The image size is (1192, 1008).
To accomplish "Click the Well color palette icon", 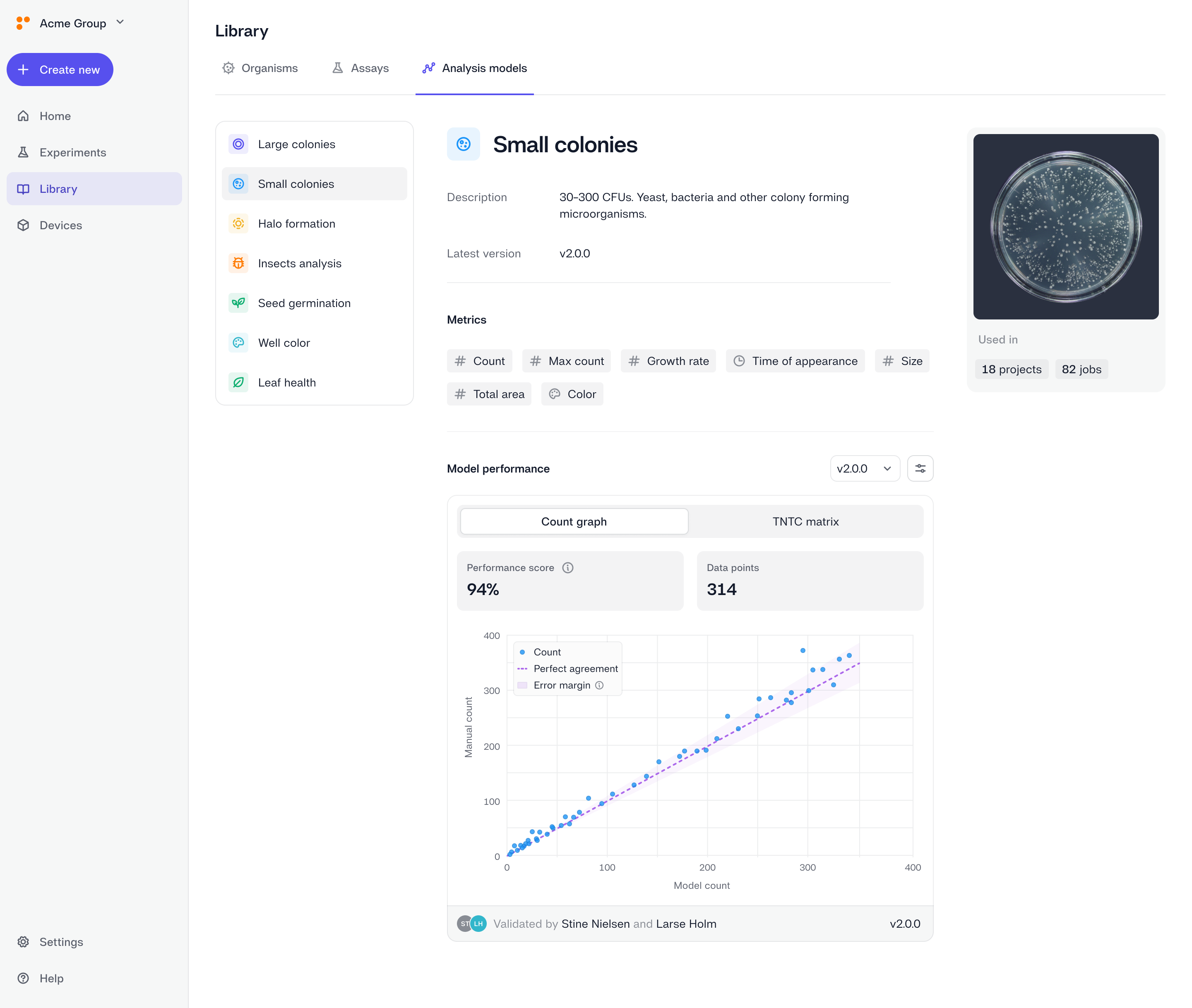I will [x=238, y=343].
